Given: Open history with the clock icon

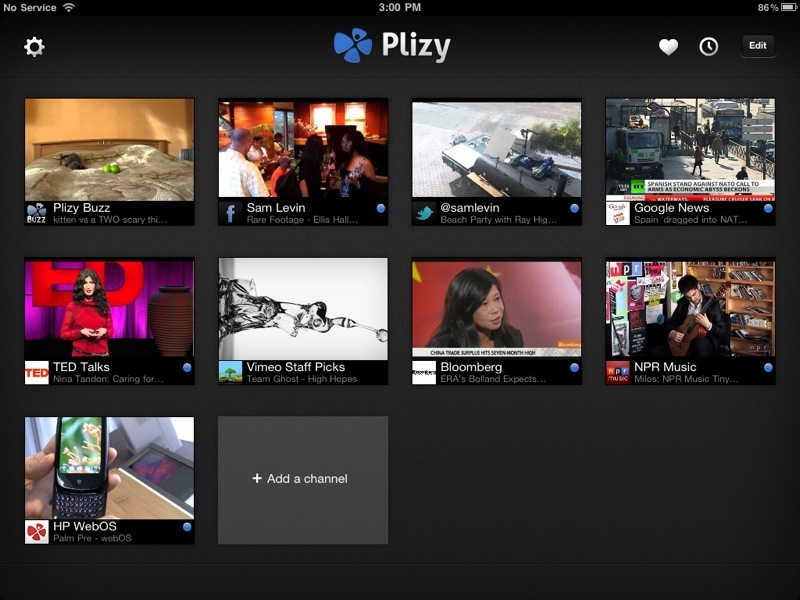Looking at the screenshot, I should click(x=708, y=47).
